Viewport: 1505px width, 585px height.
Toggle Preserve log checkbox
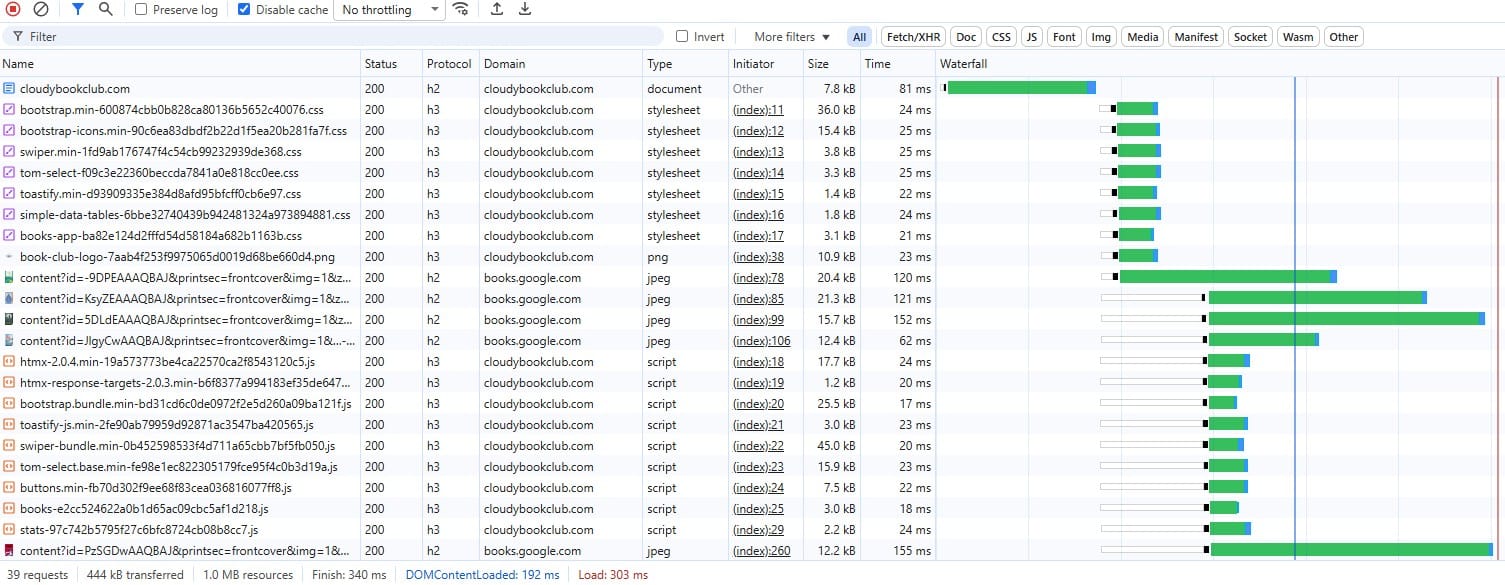tap(141, 9)
